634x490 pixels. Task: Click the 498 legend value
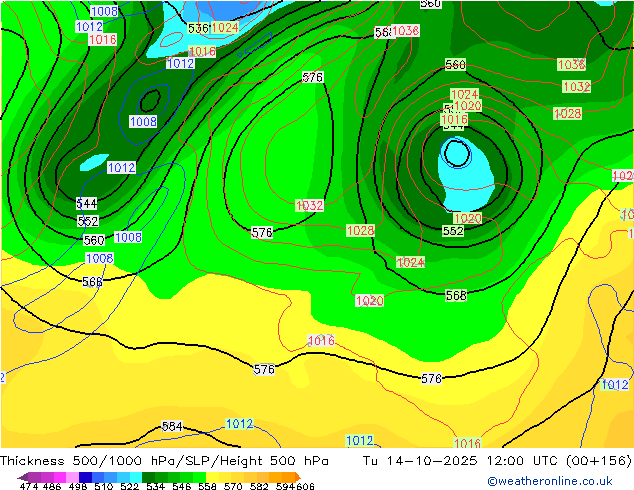click(x=78, y=486)
